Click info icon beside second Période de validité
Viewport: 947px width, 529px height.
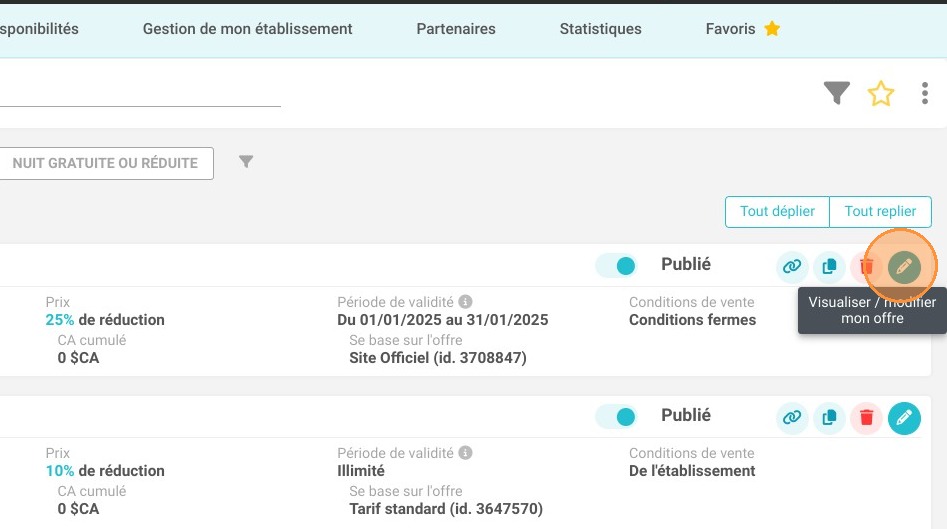click(465, 452)
